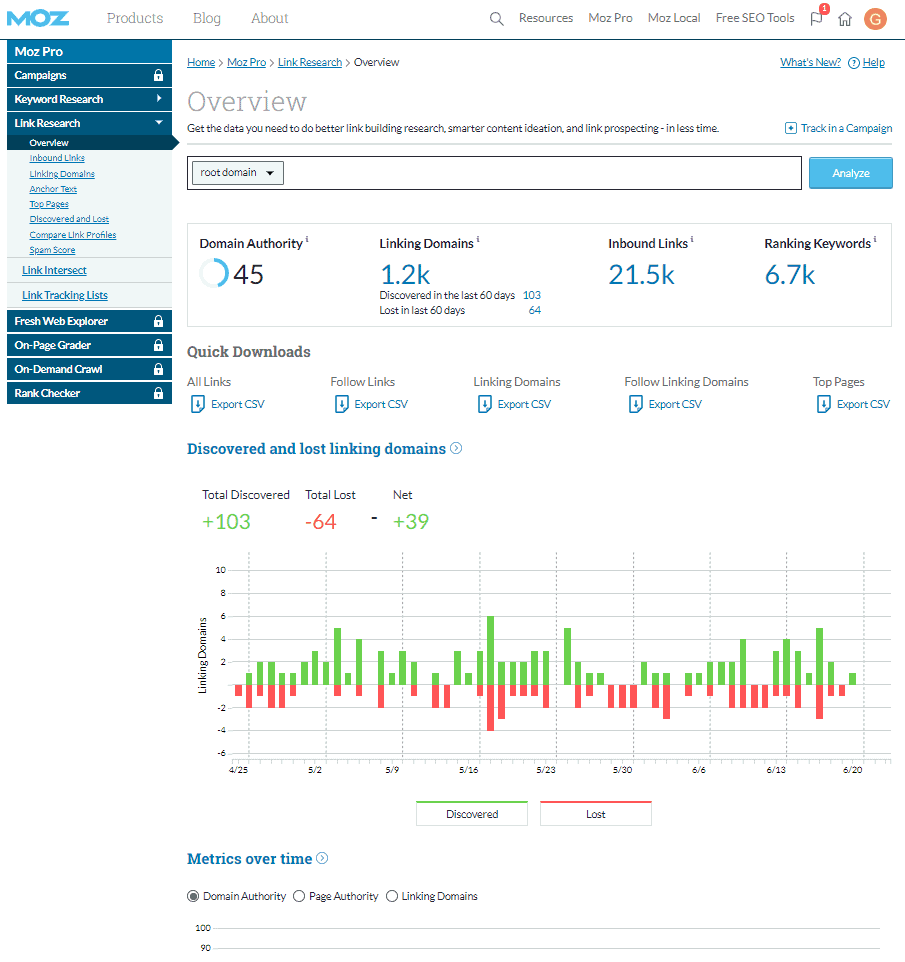Select the Page Authority radio button
This screenshot has height=962, width=905.
click(299, 896)
